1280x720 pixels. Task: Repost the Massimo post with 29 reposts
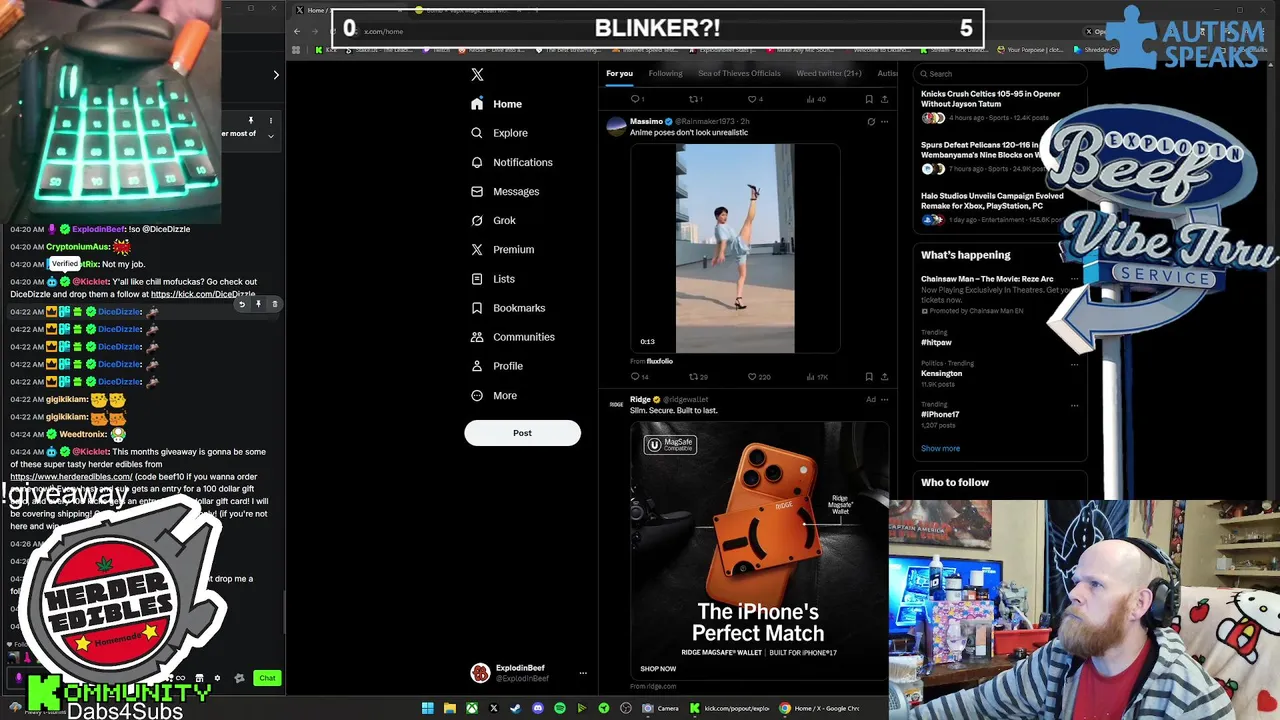pyautogui.click(x=698, y=377)
